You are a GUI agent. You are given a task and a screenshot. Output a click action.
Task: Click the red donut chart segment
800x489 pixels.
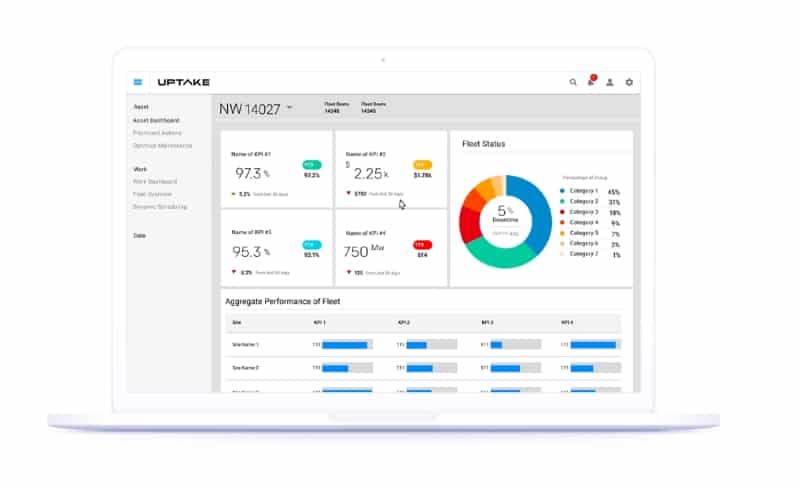click(x=469, y=225)
